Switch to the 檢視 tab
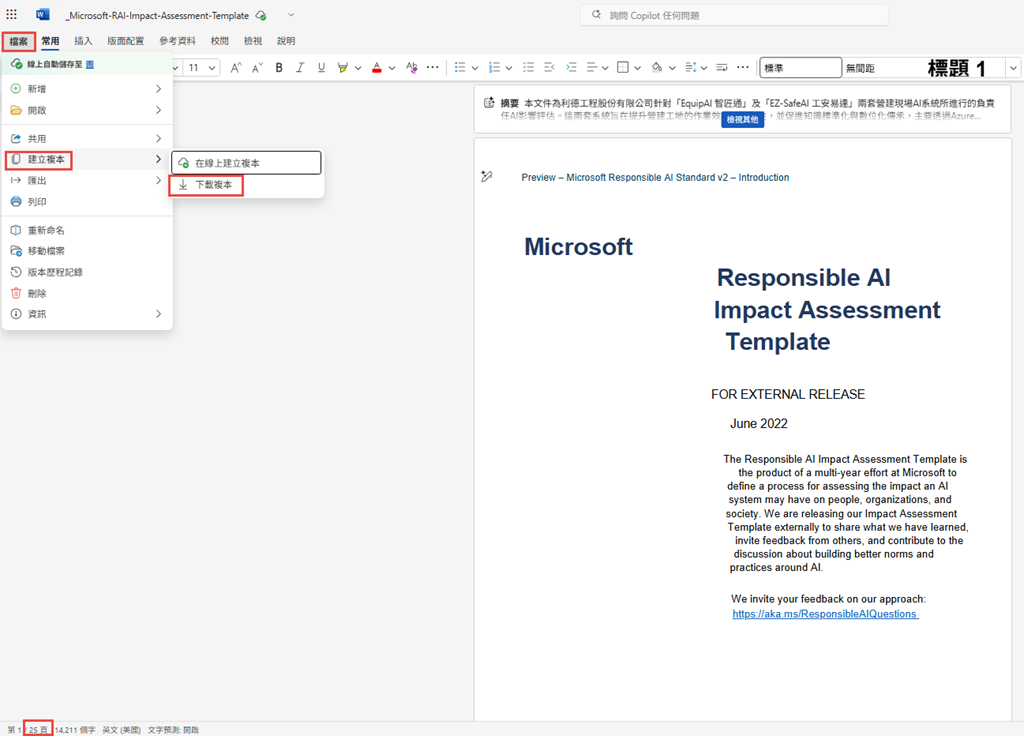This screenshot has height=736, width=1024. point(253,41)
